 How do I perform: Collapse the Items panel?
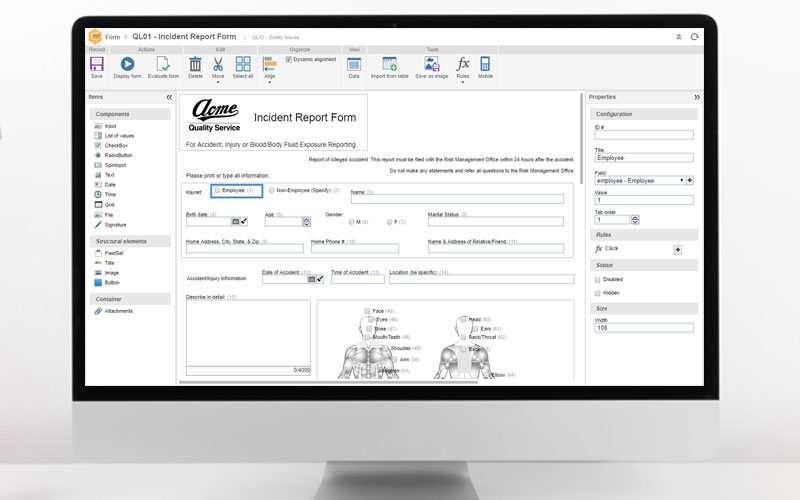point(169,97)
